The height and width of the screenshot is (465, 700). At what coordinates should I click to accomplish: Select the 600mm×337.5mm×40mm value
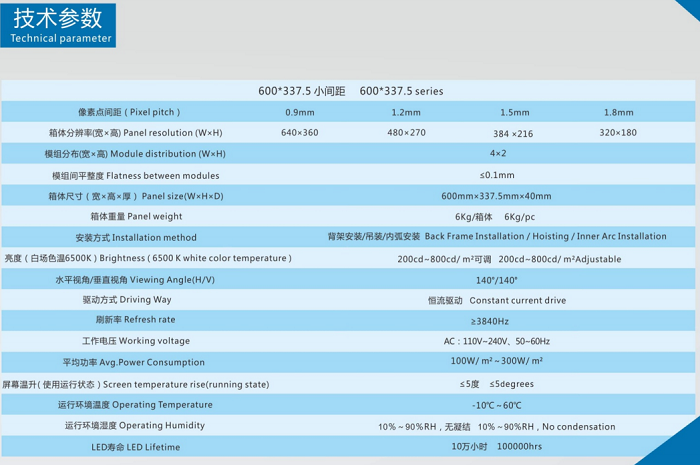(496, 196)
